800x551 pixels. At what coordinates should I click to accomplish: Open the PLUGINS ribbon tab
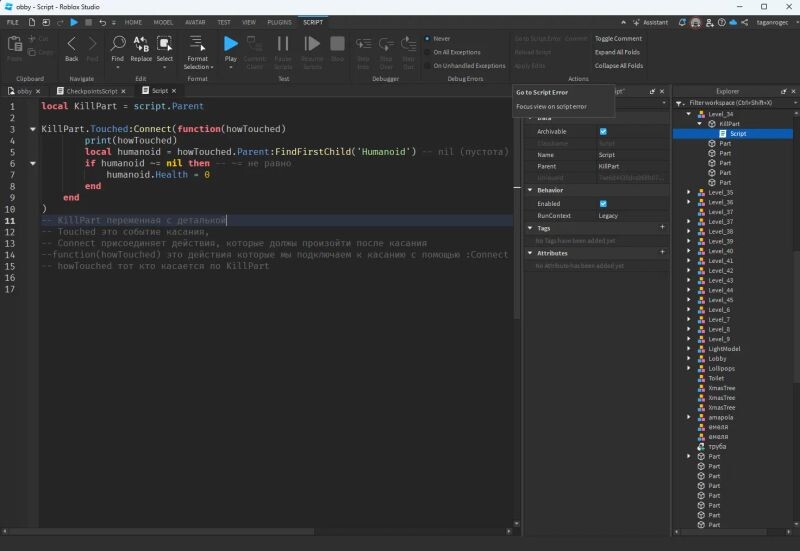pyautogui.click(x=281, y=21)
